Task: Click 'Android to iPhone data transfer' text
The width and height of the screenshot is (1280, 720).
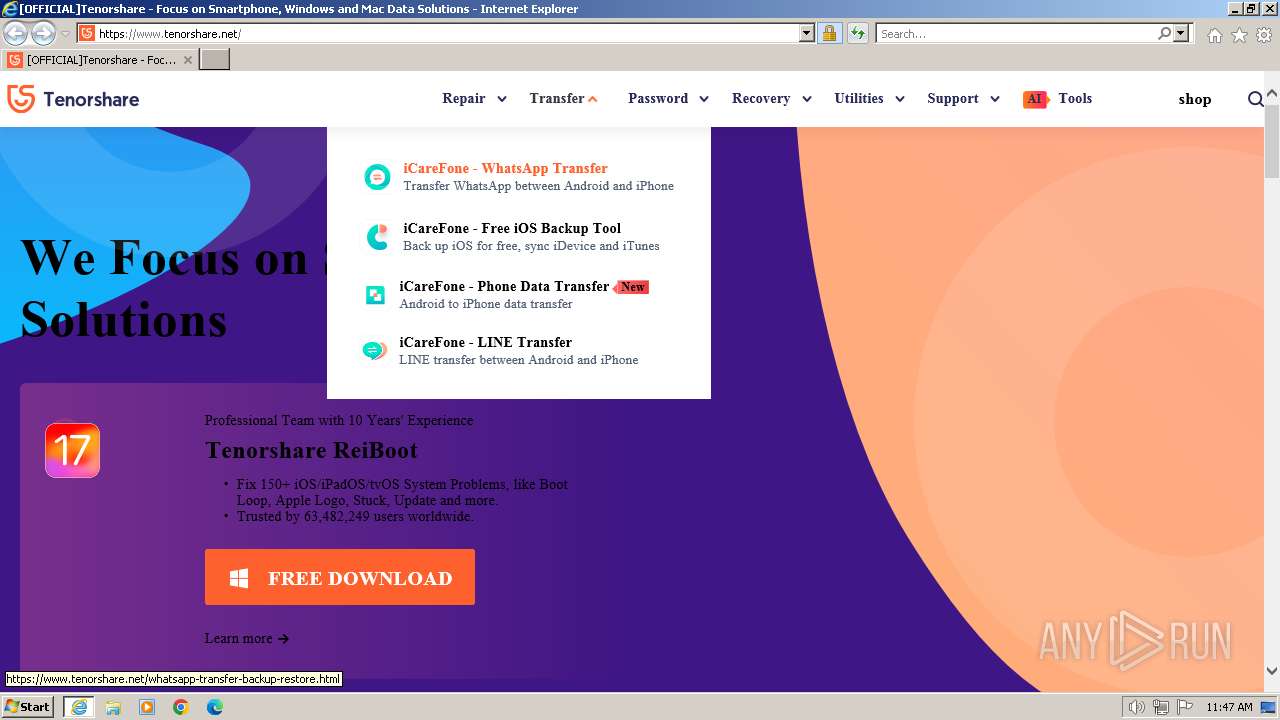Action: click(x=486, y=304)
